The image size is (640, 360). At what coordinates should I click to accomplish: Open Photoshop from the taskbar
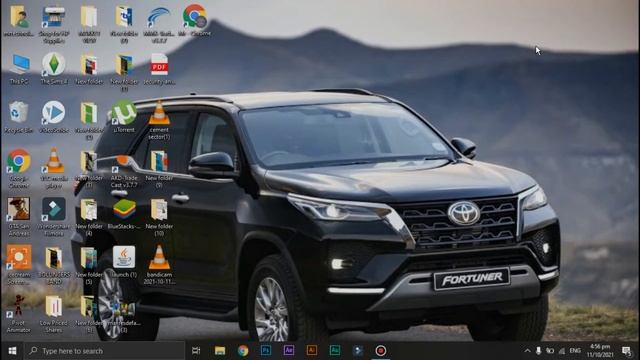pos(266,351)
